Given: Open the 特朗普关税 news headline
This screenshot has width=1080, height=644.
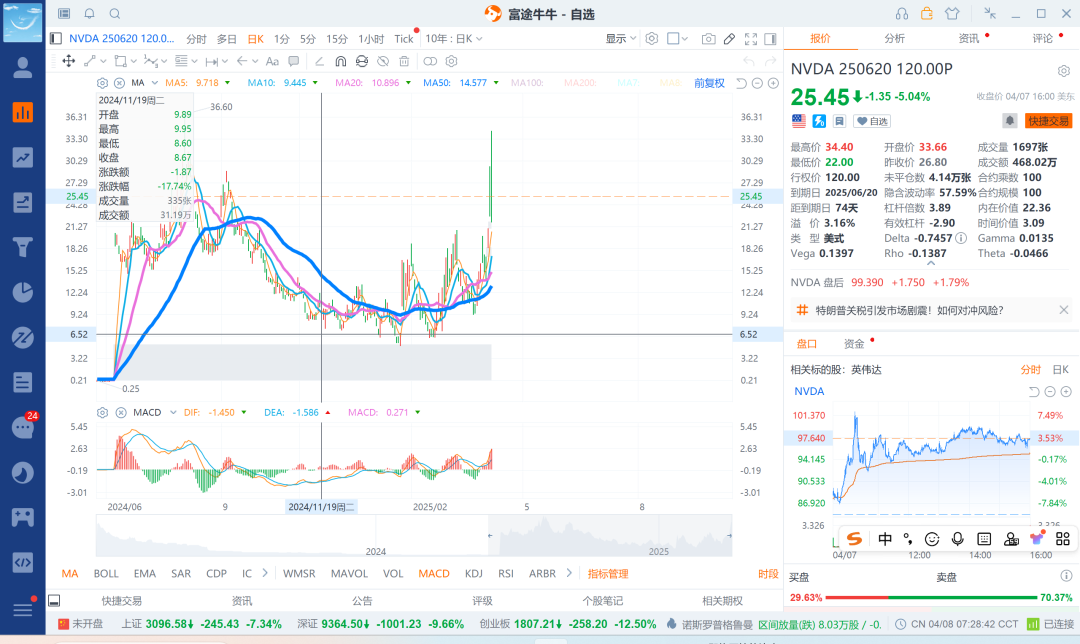Looking at the screenshot, I should (909, 311).
